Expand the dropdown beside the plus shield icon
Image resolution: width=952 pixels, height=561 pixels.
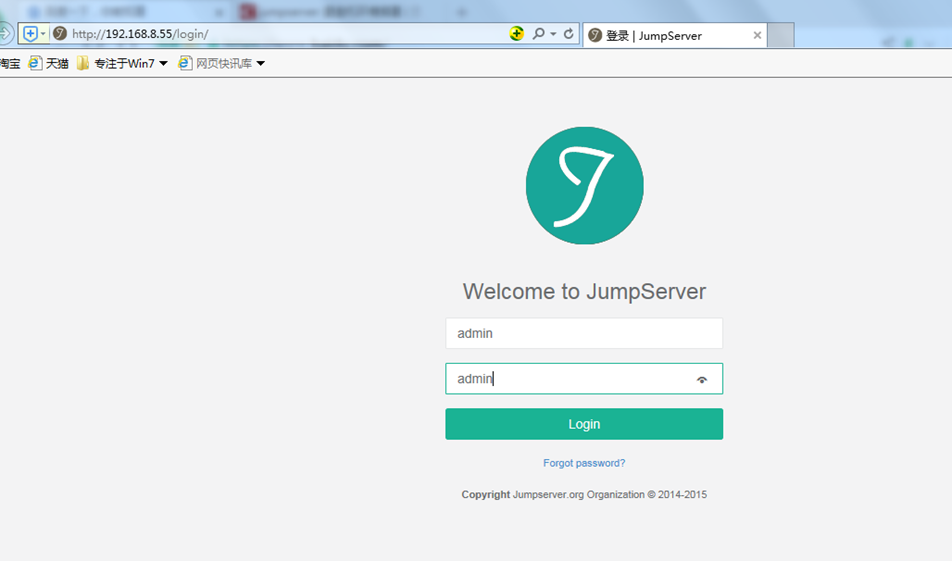[x=43, y=34]
